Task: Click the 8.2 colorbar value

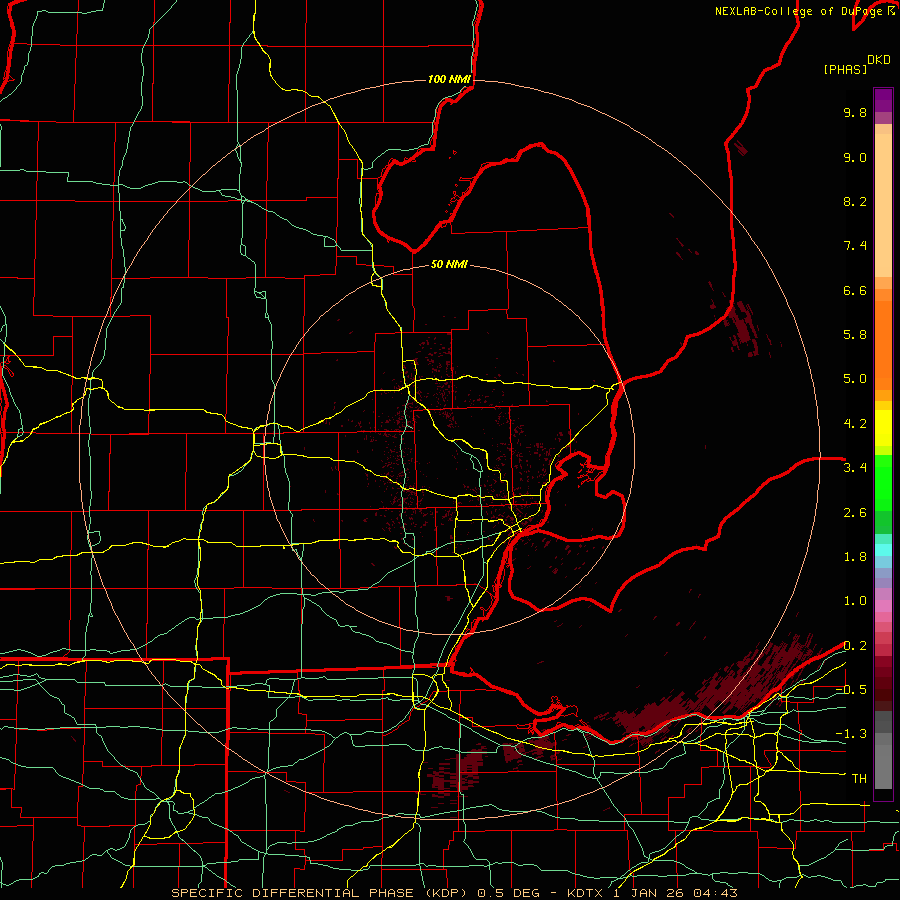Action: (x=855, y=201)
